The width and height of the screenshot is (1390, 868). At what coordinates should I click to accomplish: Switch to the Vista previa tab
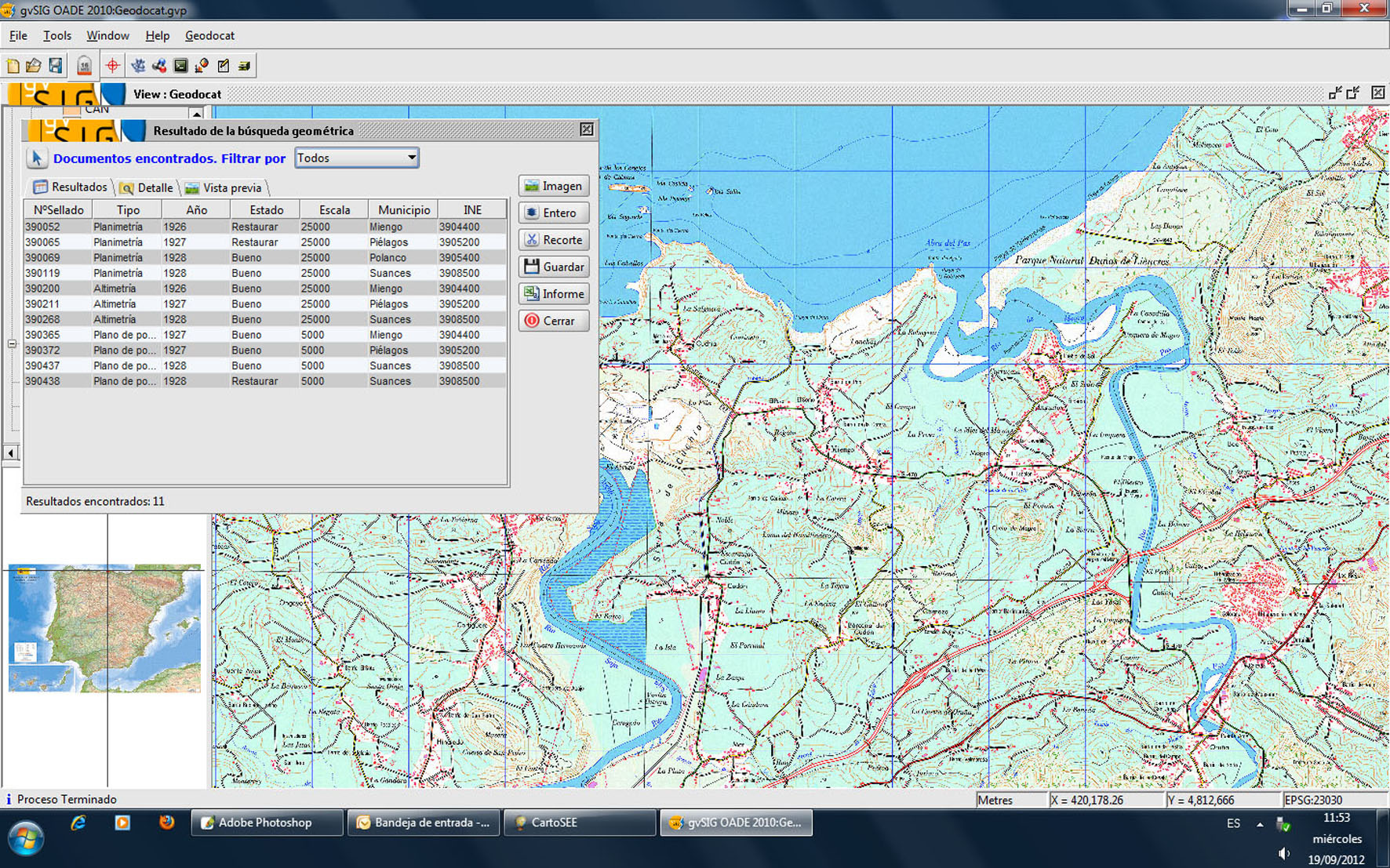[224, 188]
